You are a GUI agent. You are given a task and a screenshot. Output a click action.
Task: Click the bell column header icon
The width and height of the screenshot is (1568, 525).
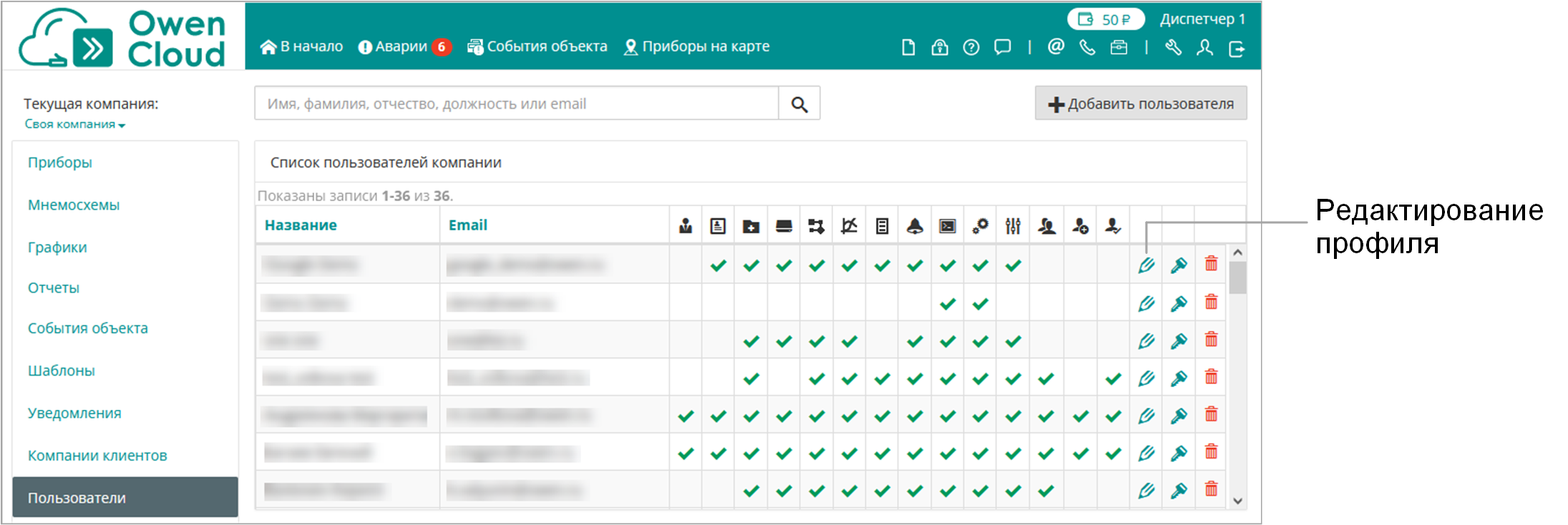[x=915, y=227]
